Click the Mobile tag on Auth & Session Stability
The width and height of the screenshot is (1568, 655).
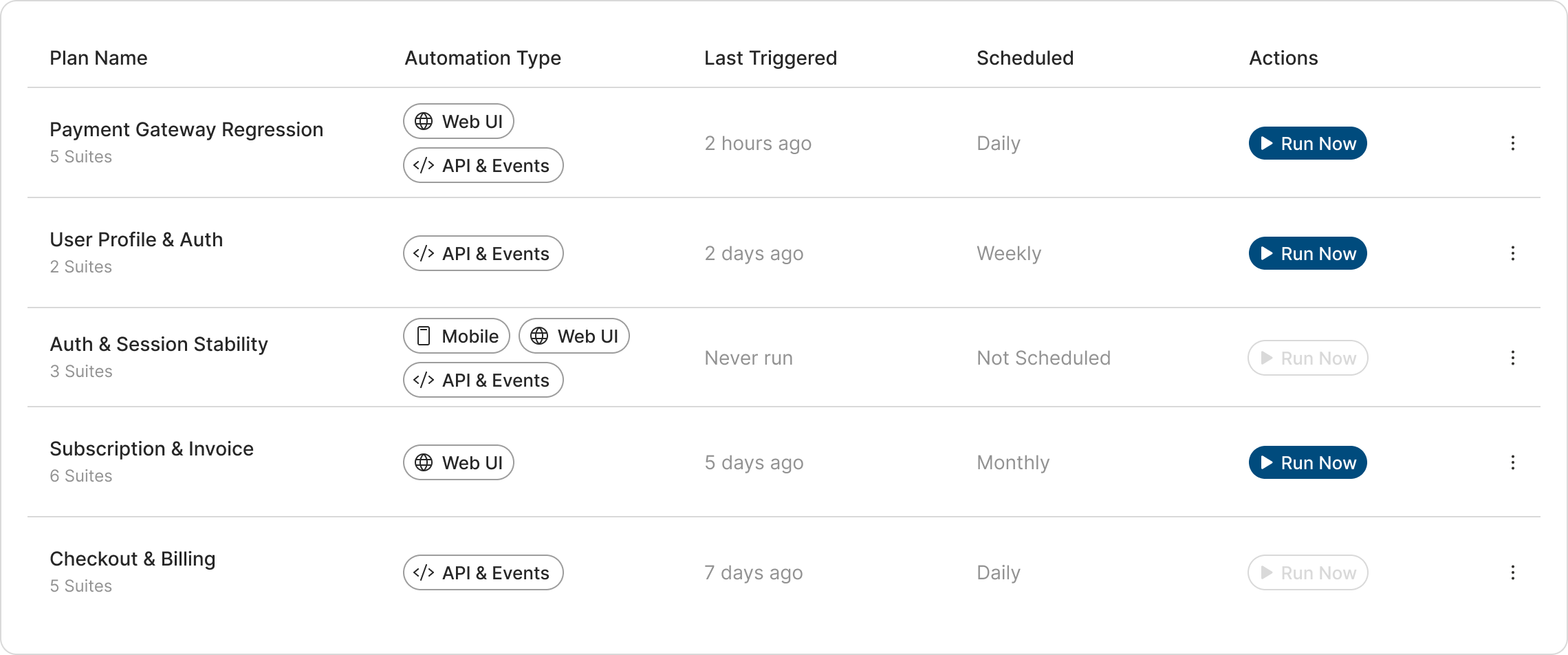point(457,336)
